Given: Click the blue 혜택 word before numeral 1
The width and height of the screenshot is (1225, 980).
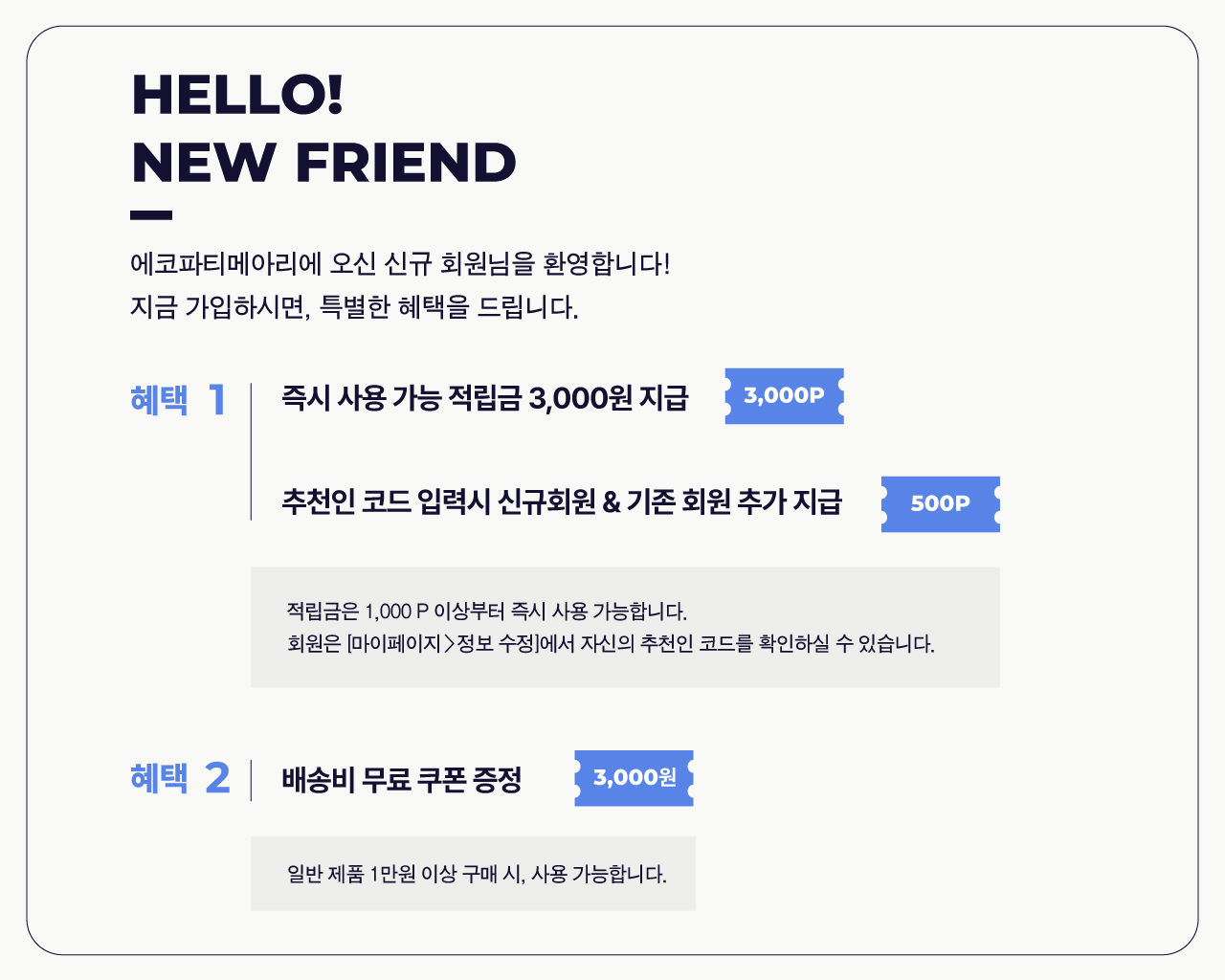Looking at the screenshot, I should (159, 400).
